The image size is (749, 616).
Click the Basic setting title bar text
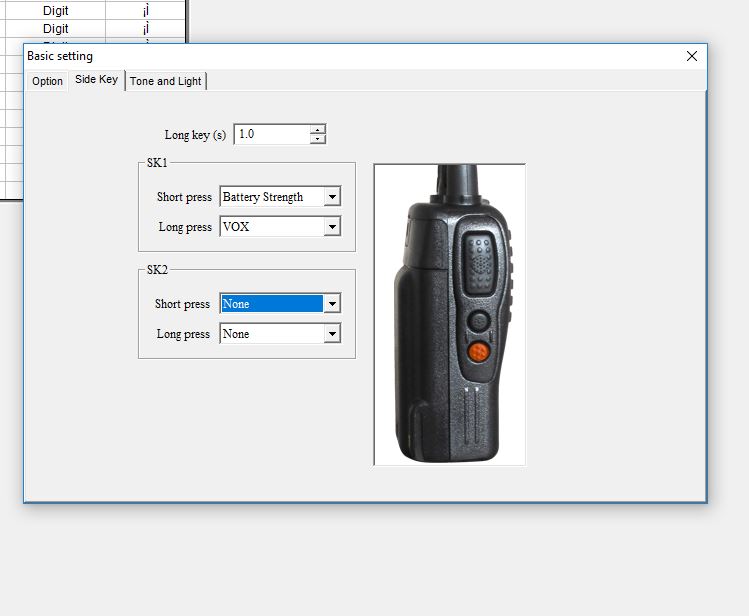pos(60,56)
